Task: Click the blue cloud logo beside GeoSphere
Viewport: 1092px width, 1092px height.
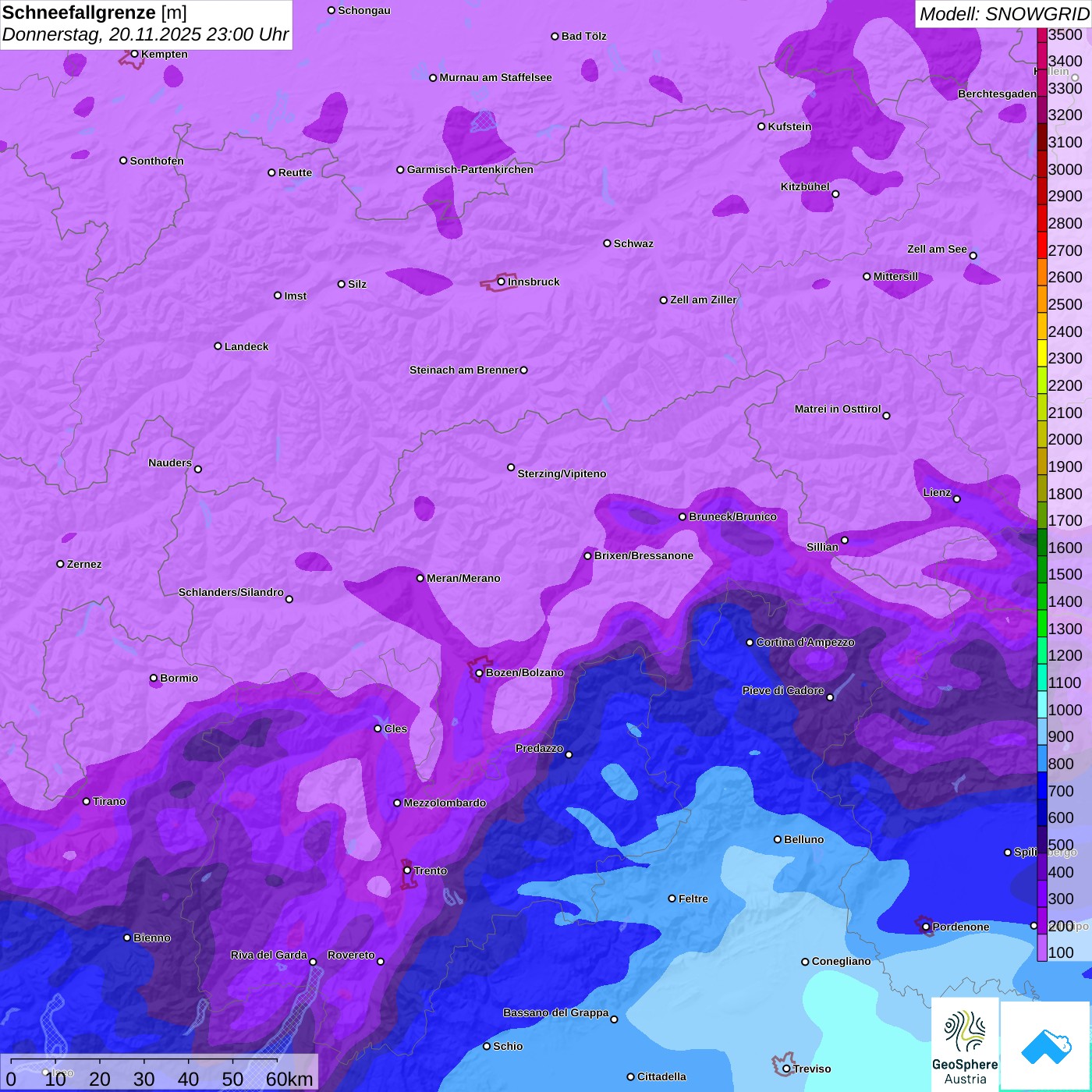Action: point(1045,1046)
